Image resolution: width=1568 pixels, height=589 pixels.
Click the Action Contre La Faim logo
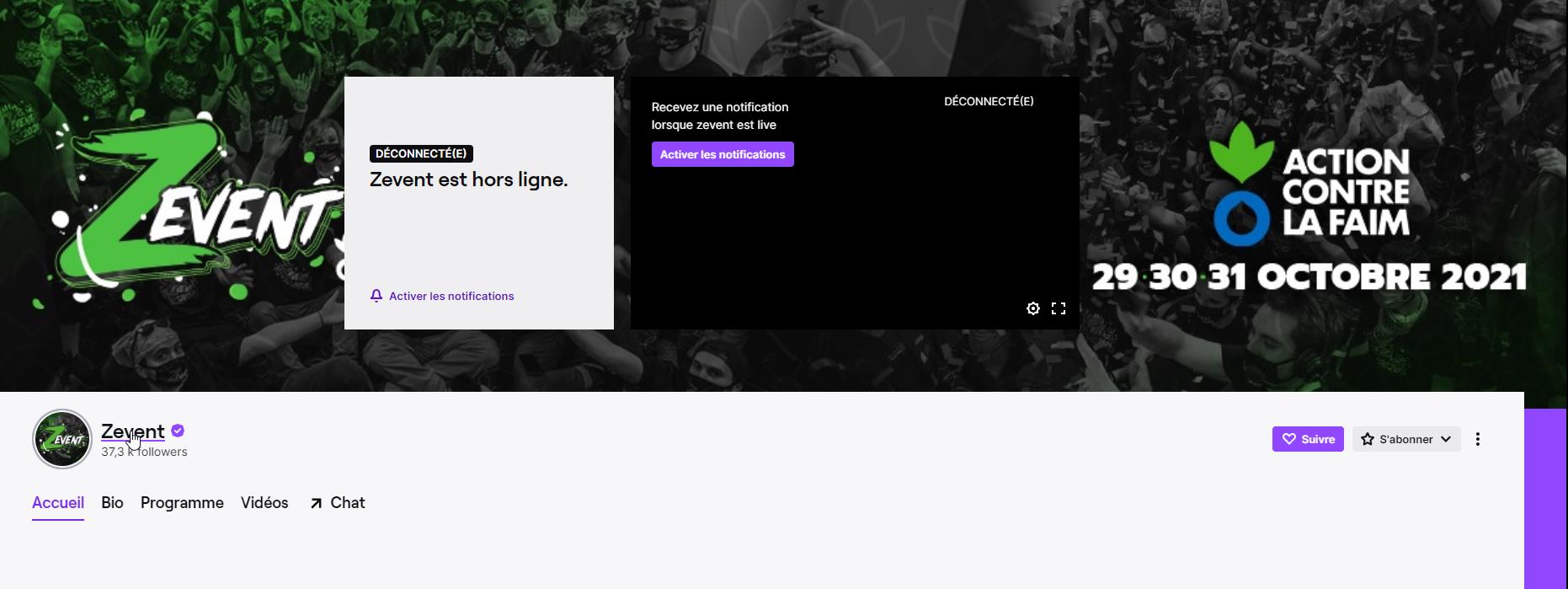coord(1309,185)
